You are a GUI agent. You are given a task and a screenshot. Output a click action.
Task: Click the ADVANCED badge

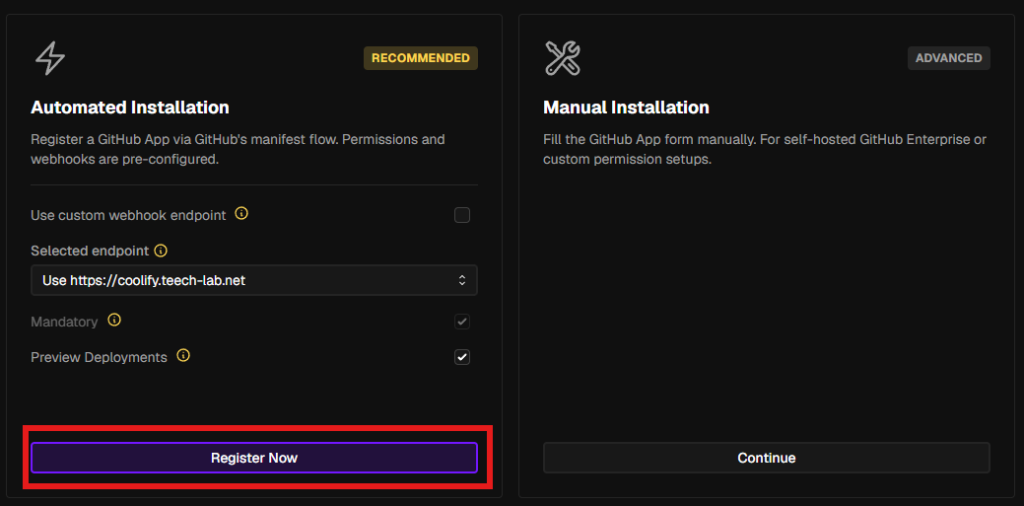949,58
